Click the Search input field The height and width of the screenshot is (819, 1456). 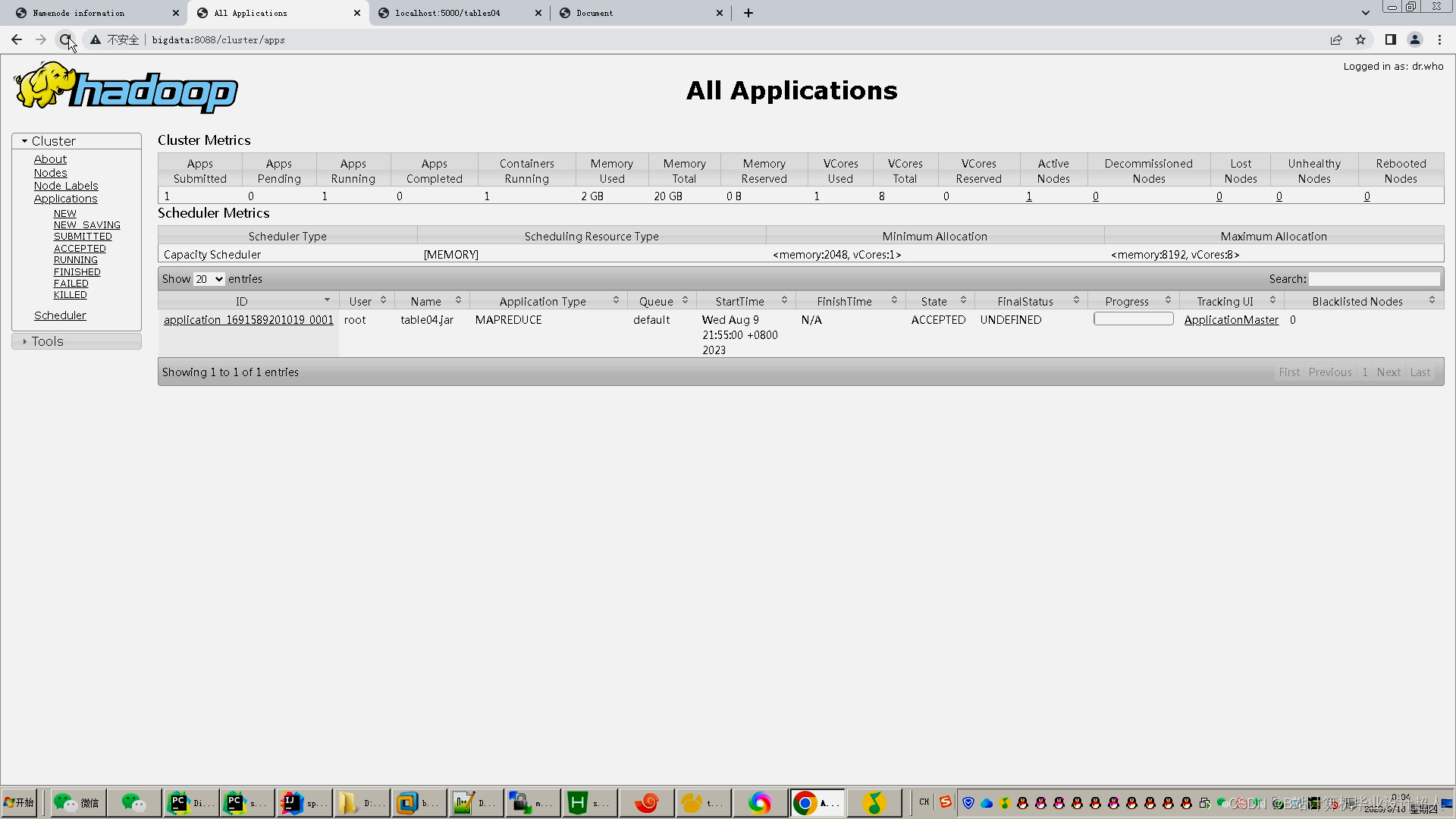point(1373,279)
